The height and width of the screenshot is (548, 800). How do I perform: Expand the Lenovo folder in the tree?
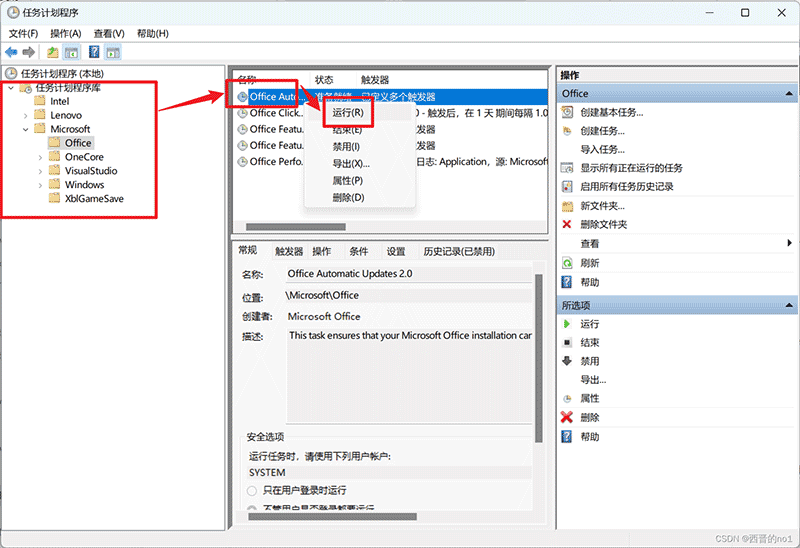pos(26,115)
